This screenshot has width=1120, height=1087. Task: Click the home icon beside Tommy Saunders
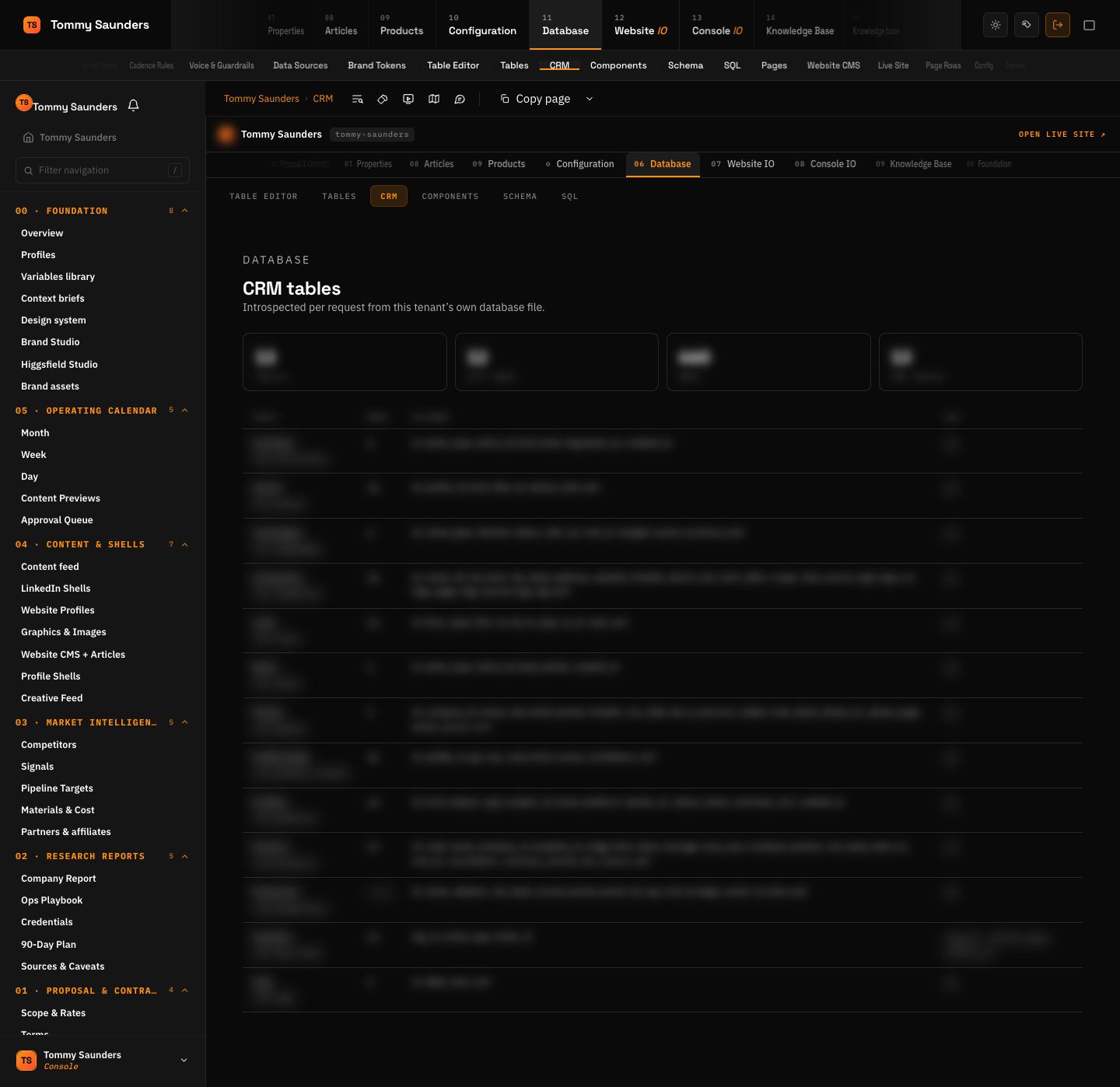tap(28, 138)
